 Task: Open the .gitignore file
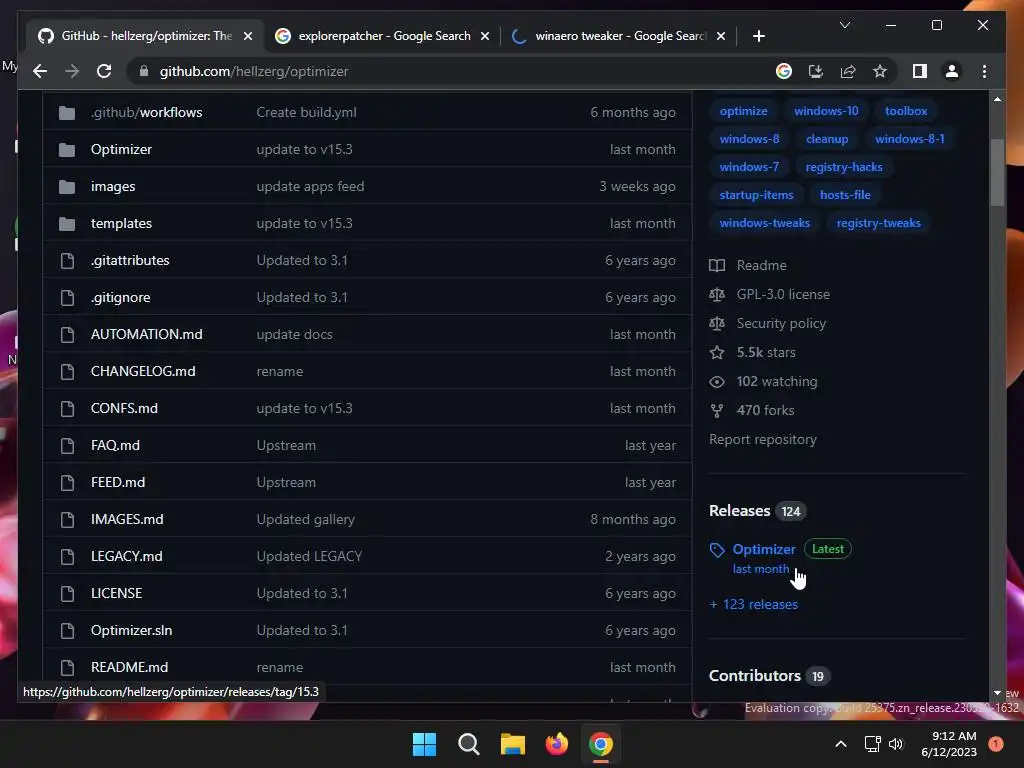tap(120, 297)
